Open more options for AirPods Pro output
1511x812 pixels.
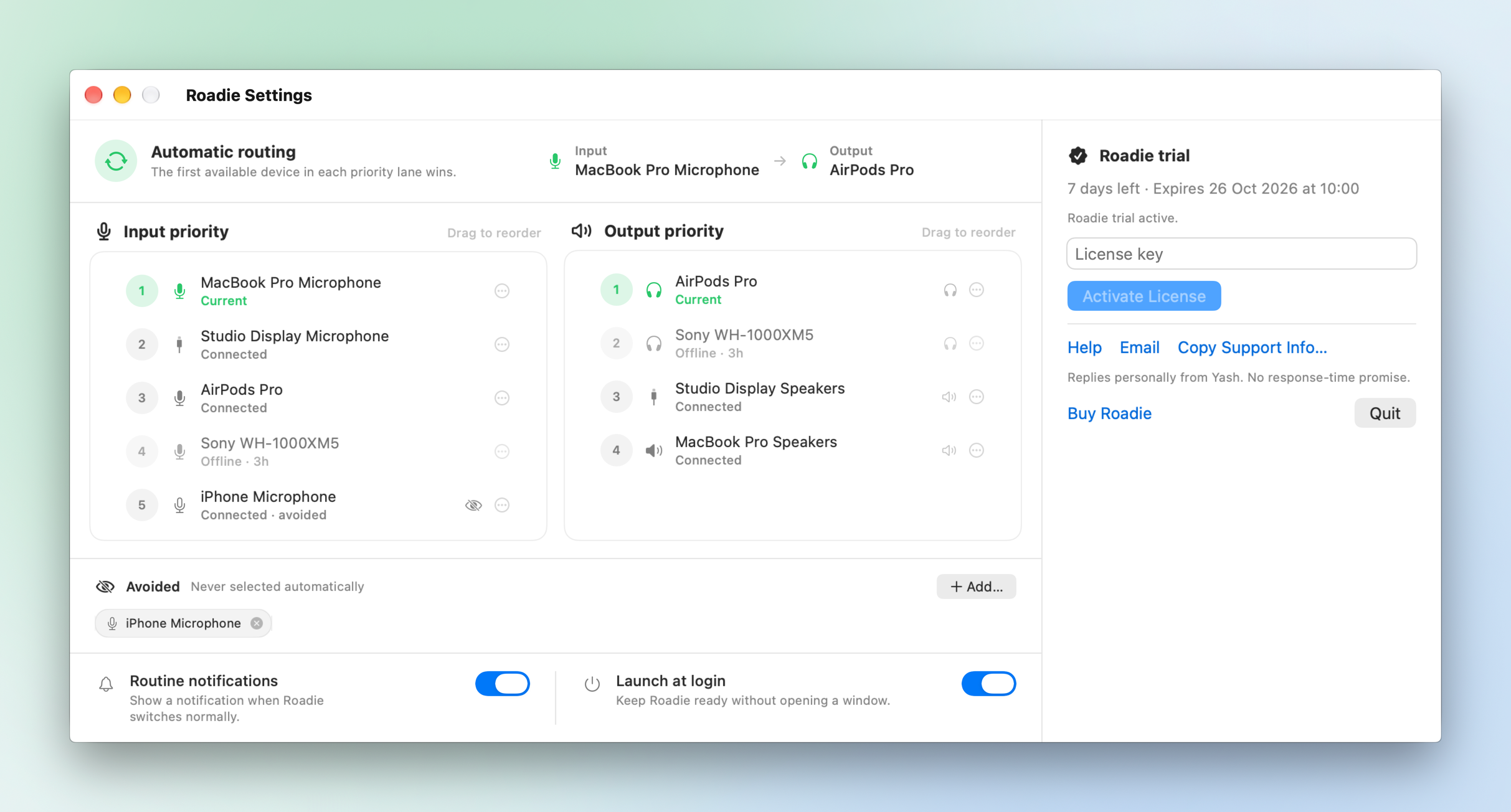click(977, 290)
